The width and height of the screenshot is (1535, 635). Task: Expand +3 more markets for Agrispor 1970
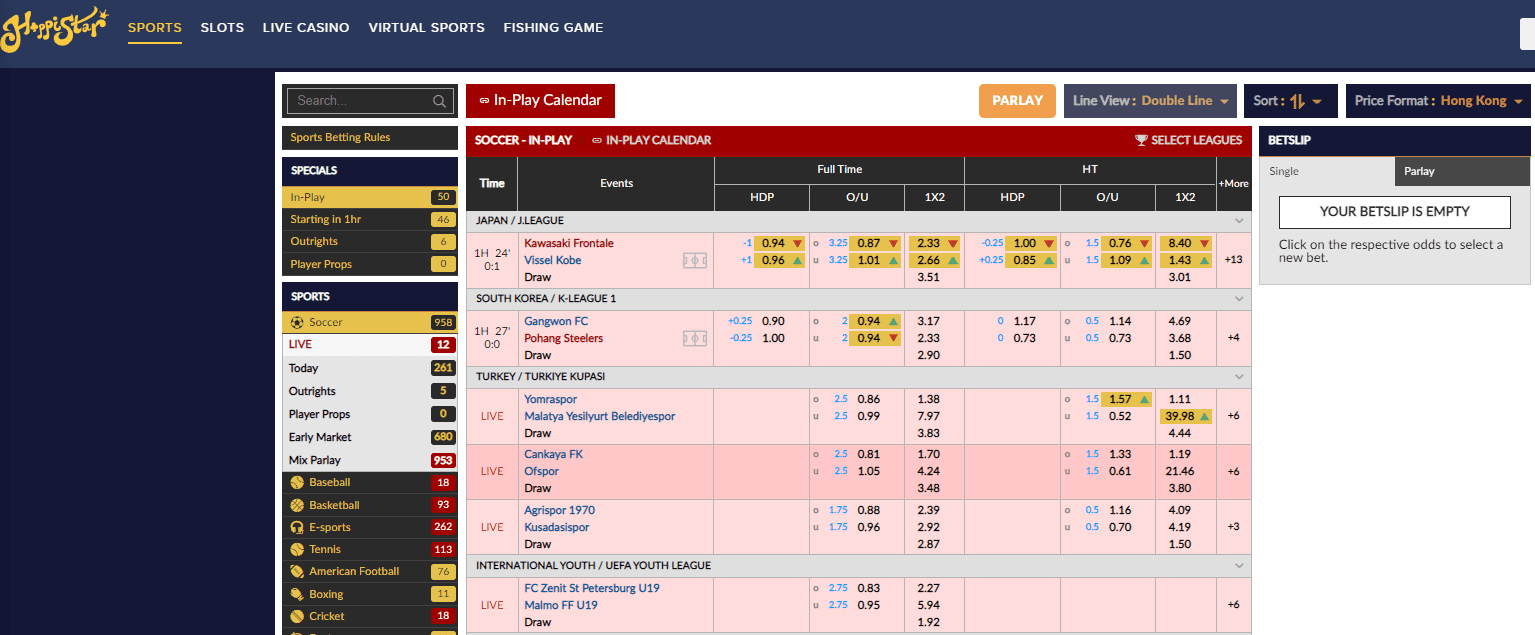[1233, 527]
